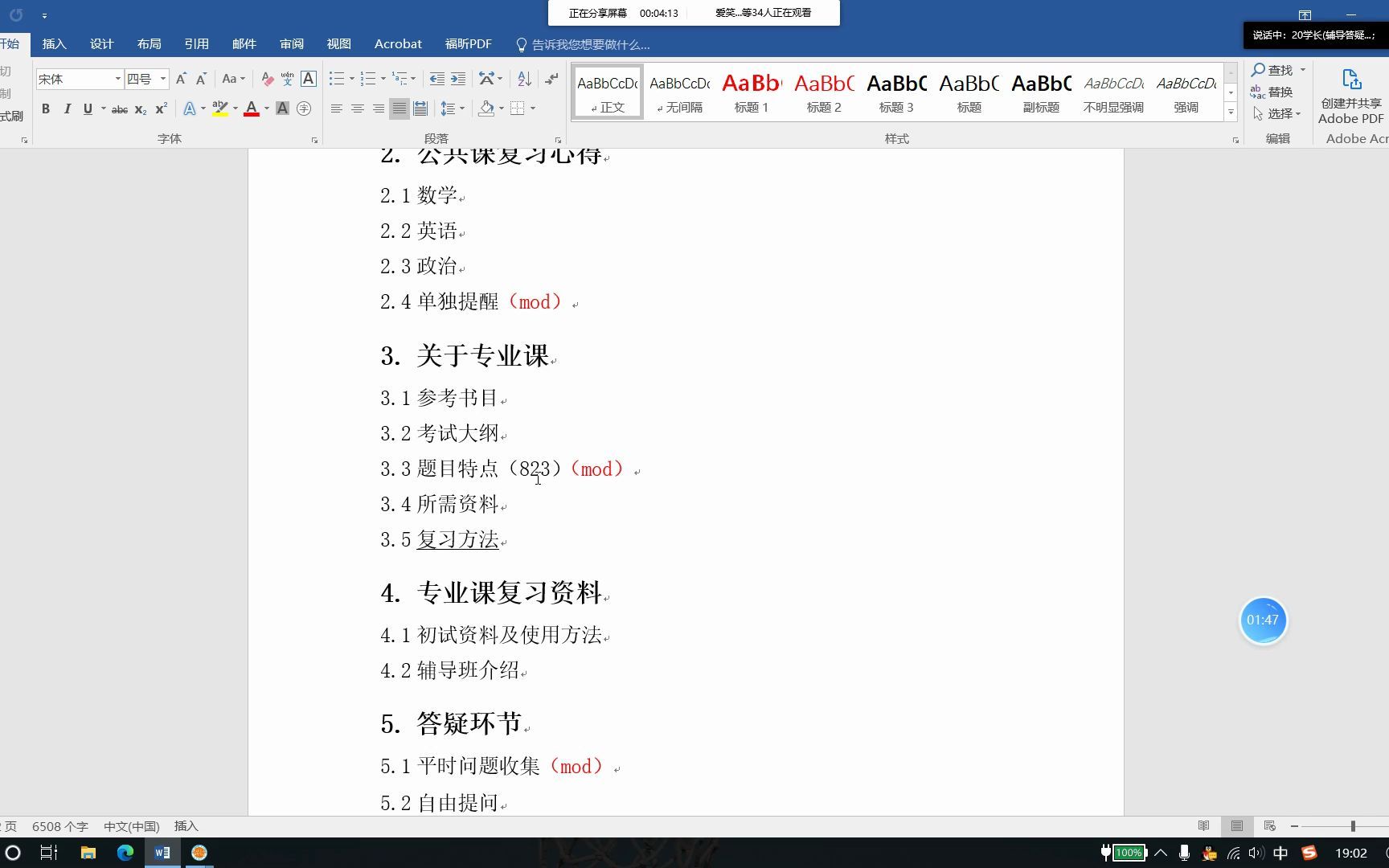This screenshot has width=1389, height=868.
Task: Apply distributed alignment
Action: (x=420, y=108)
